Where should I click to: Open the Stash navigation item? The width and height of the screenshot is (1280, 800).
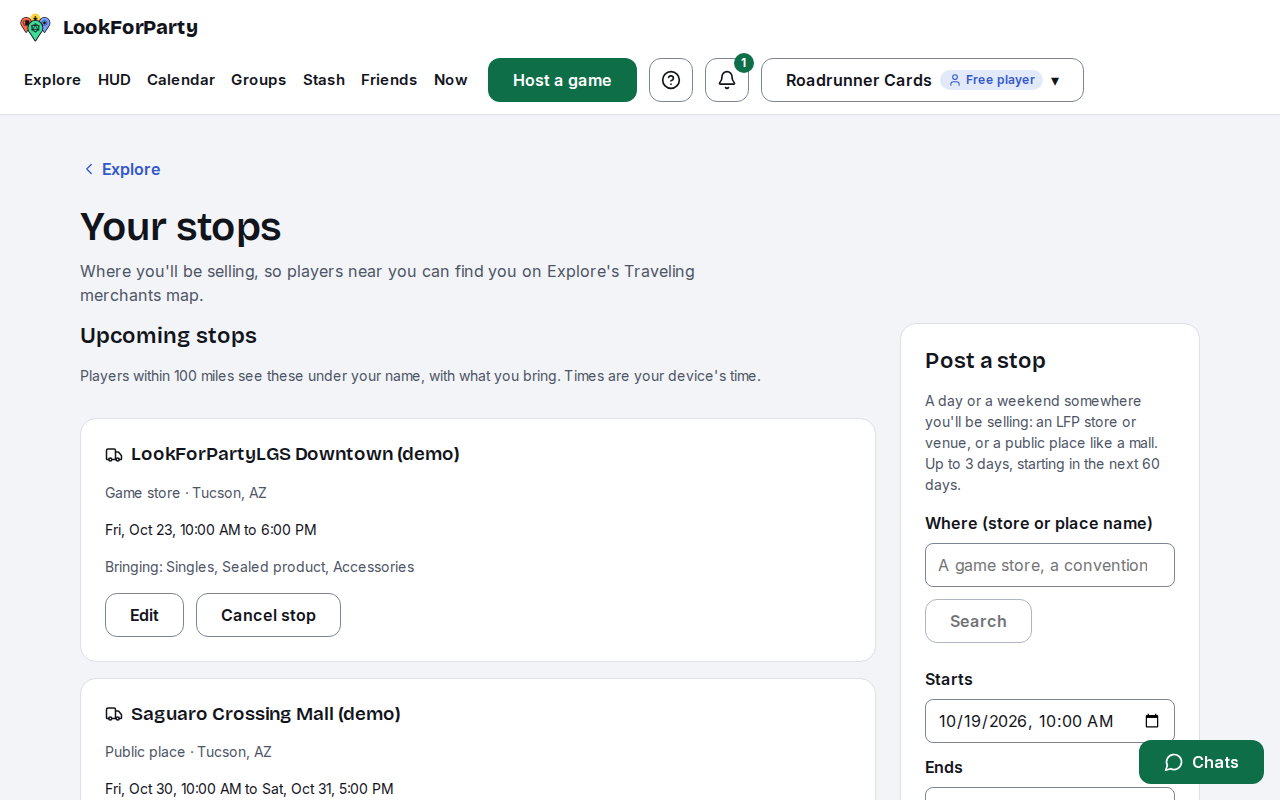click(x=324, y=80)
